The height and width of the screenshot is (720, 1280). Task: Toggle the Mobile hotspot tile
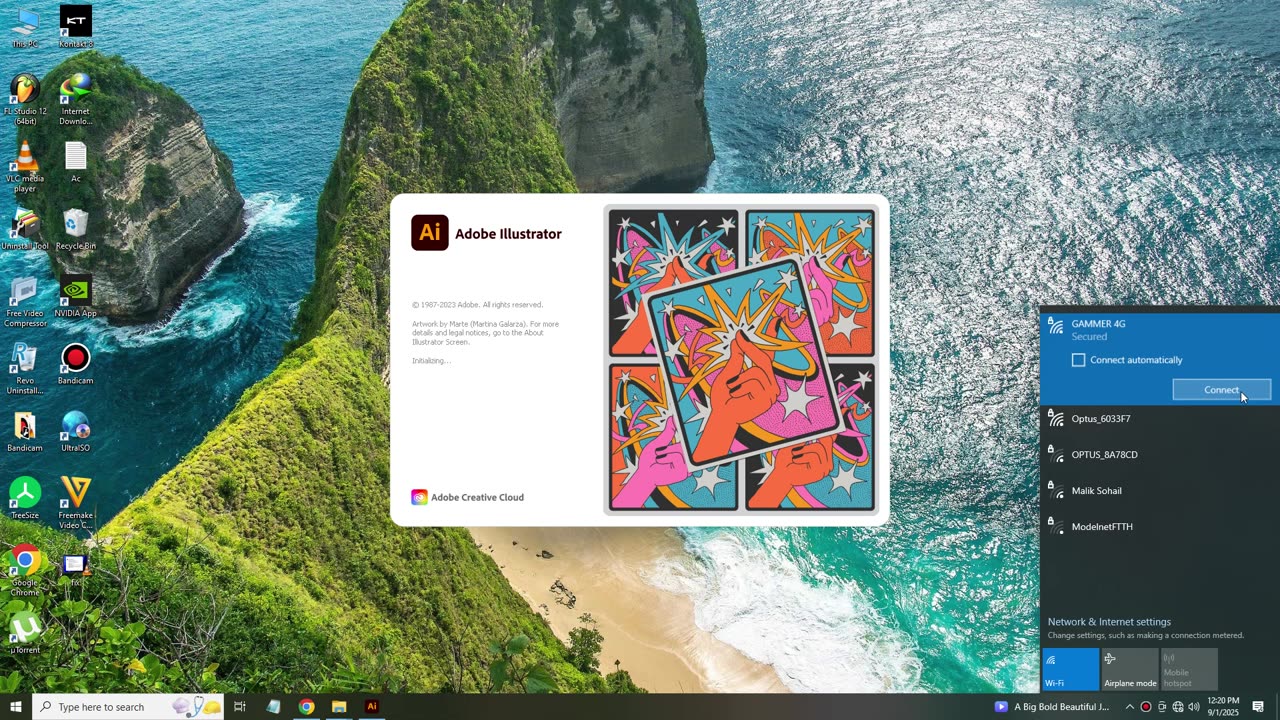(1190, 669)
